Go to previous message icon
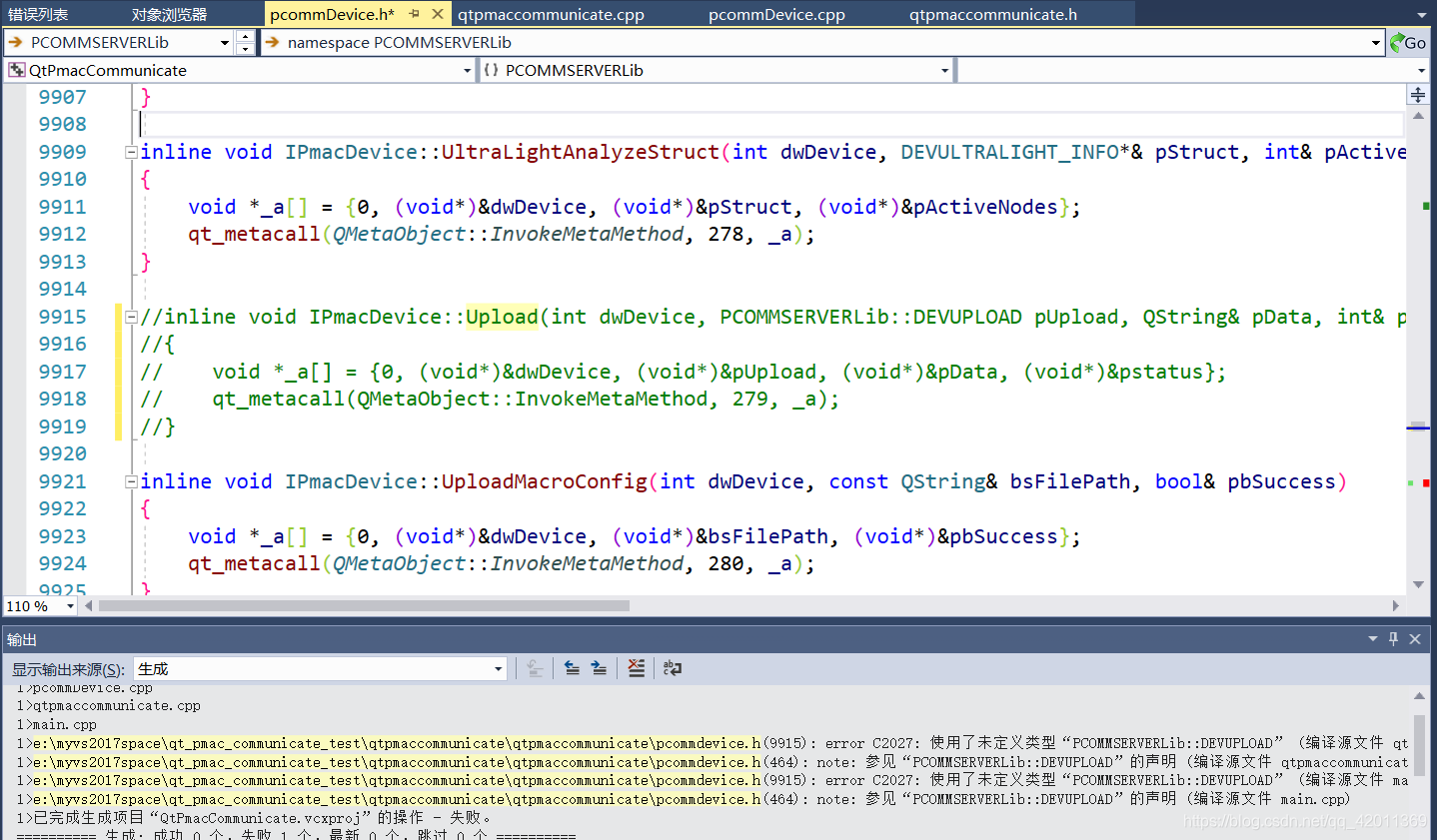1437x840 pixels. 572,668
